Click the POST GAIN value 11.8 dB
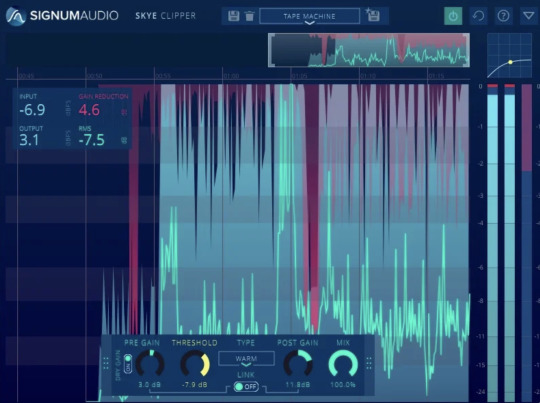 298,384
